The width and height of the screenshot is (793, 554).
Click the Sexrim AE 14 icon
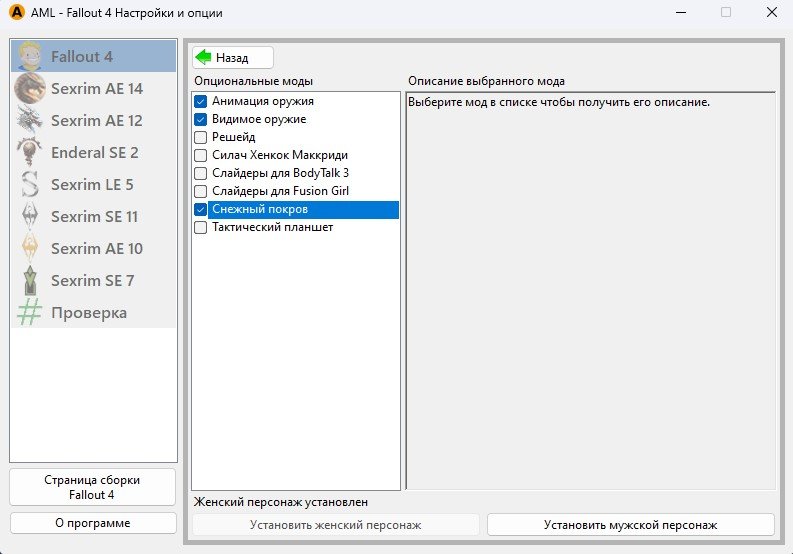point(30,89)
